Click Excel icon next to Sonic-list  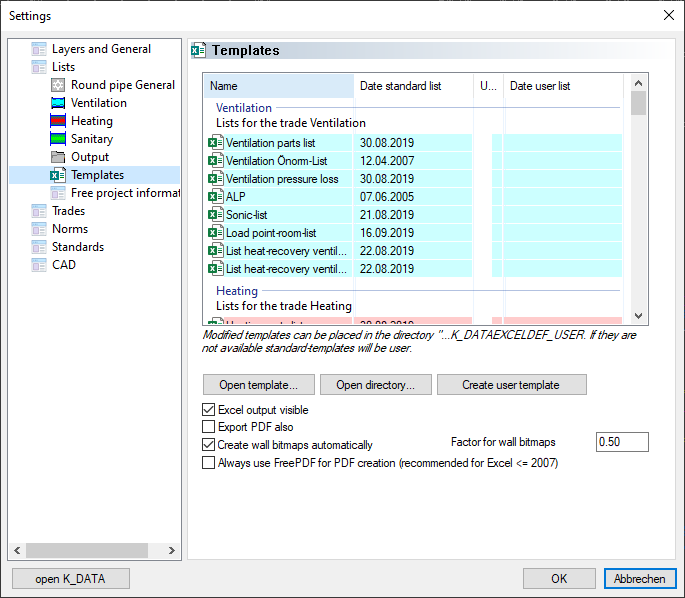tap(215, 215)
